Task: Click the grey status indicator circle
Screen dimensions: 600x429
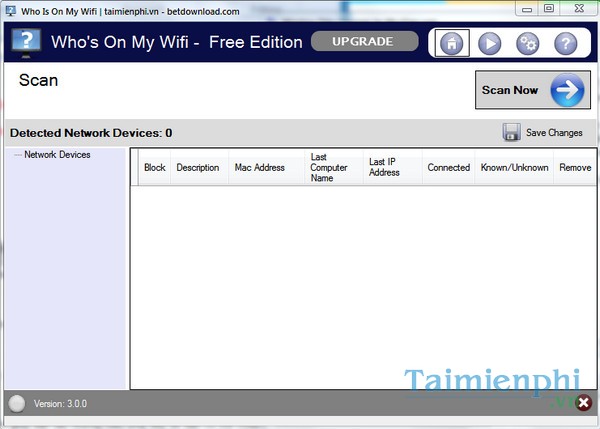Action: [x=16, y=403]
